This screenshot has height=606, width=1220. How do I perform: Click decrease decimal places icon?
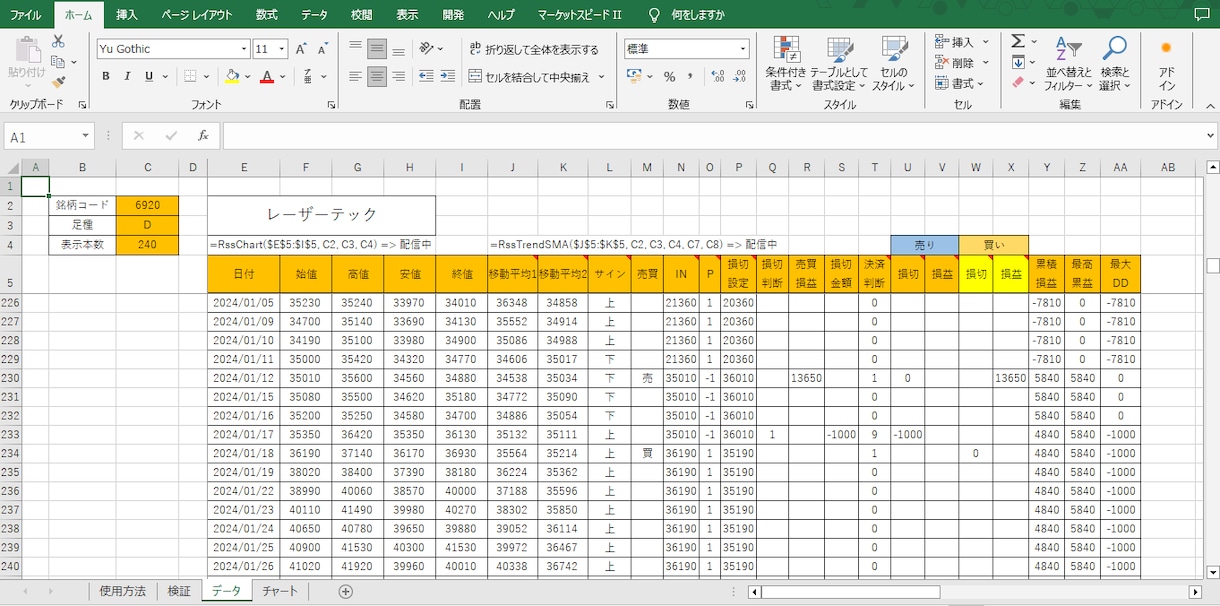[738, 77]
